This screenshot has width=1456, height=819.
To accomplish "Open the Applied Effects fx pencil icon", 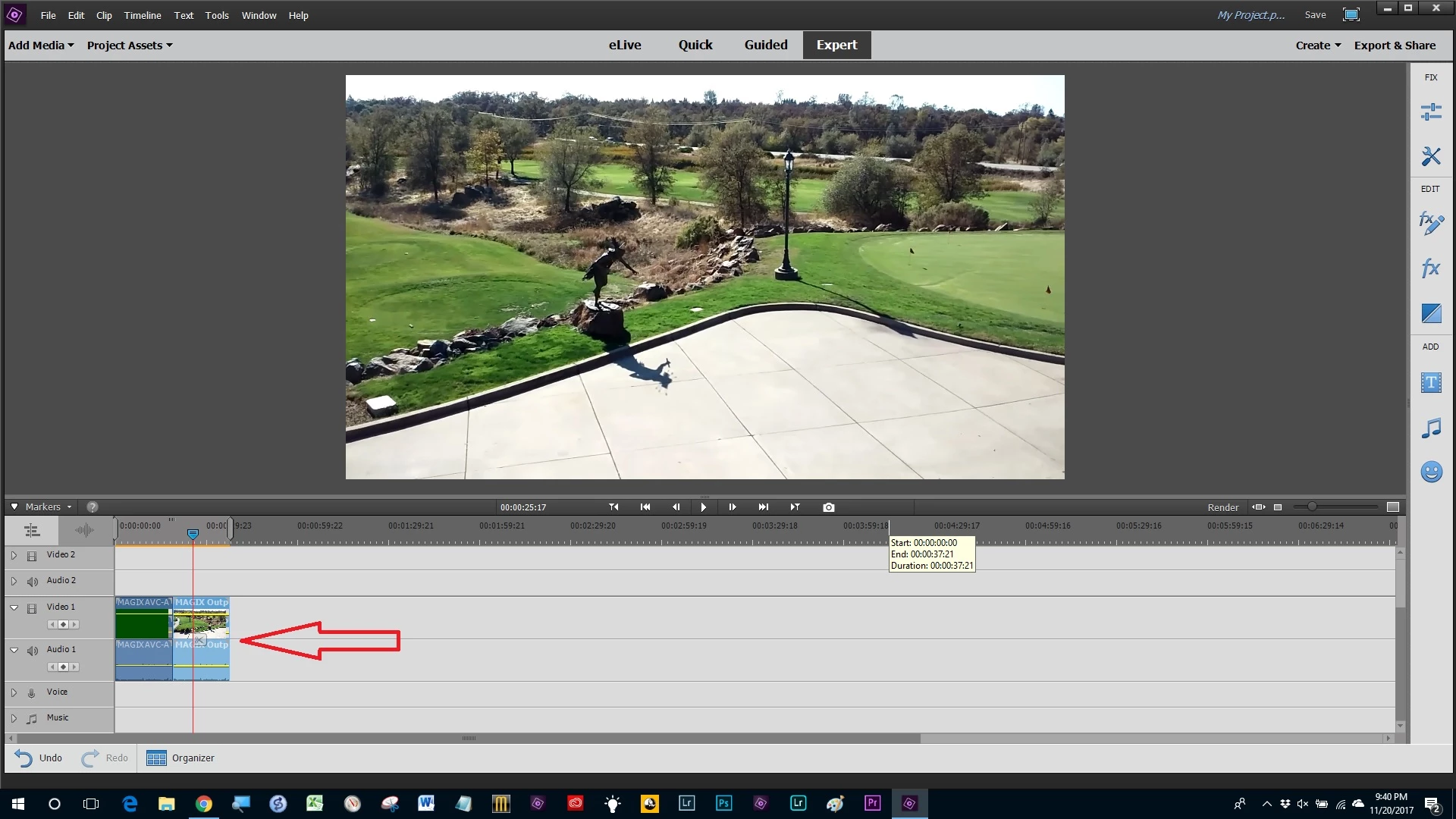I will 1431,223.
